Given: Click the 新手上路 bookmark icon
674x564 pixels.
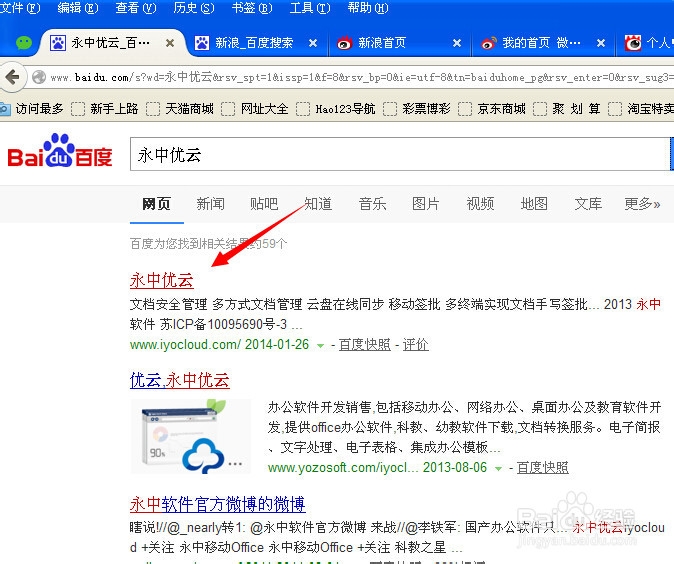Looking at the screenshot, I should click(x=78, y=109).
